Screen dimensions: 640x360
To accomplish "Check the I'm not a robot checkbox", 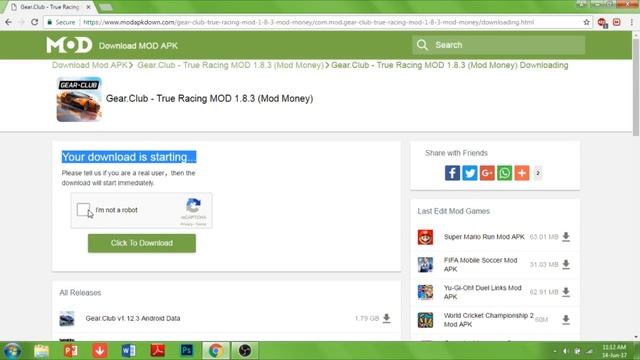I will 83,210.
